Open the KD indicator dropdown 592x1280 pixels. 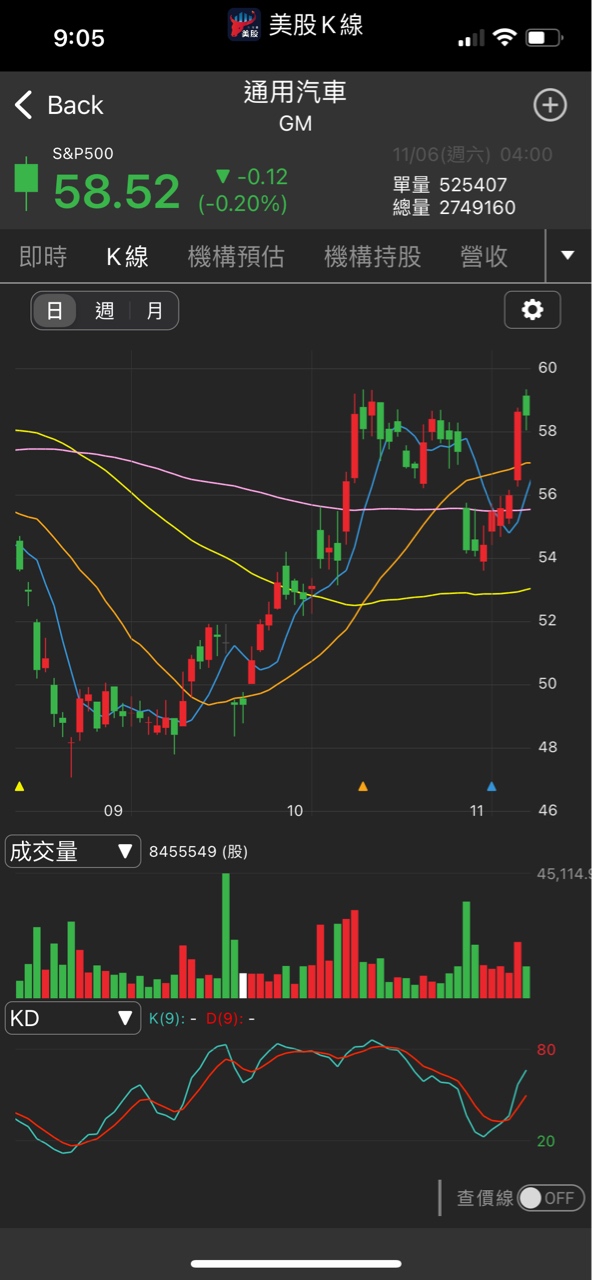[73, 1018]
